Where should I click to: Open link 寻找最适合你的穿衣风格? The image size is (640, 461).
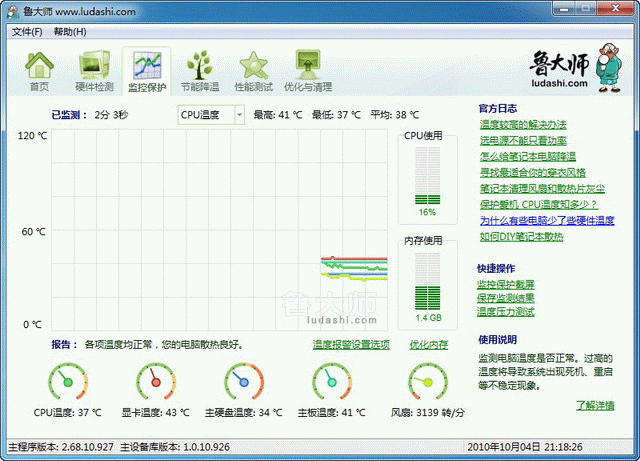point(533,172)
